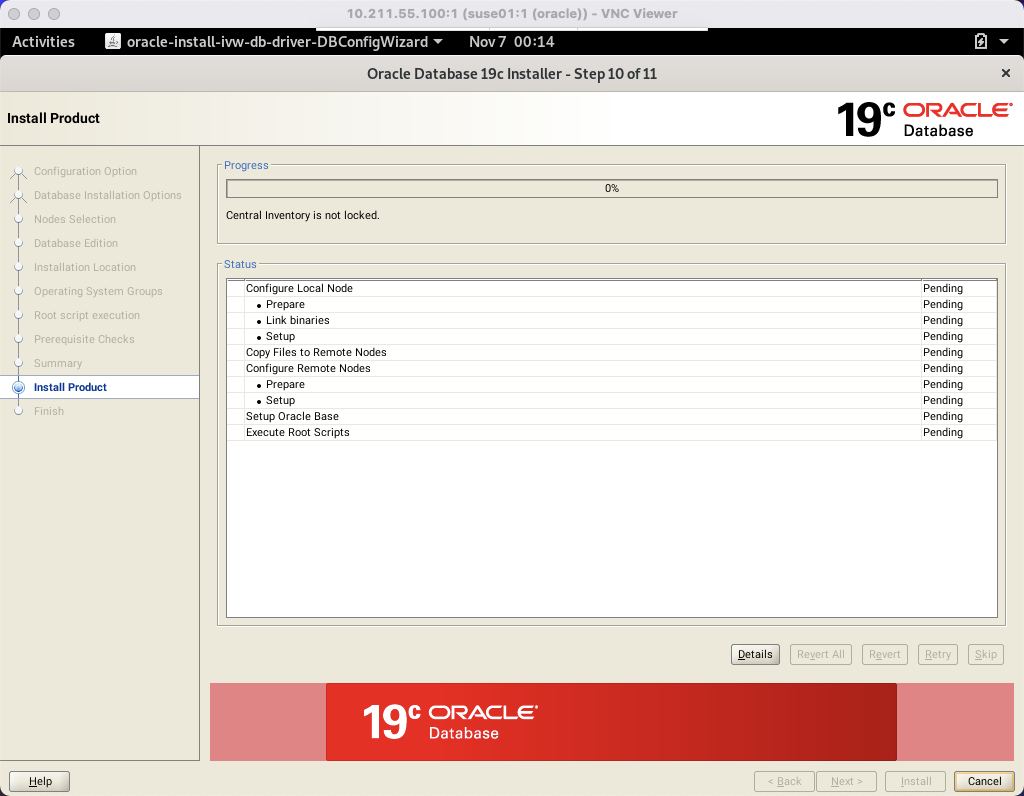
Task: Click the Install Product step bullet icon
Action: coord(19,387)
